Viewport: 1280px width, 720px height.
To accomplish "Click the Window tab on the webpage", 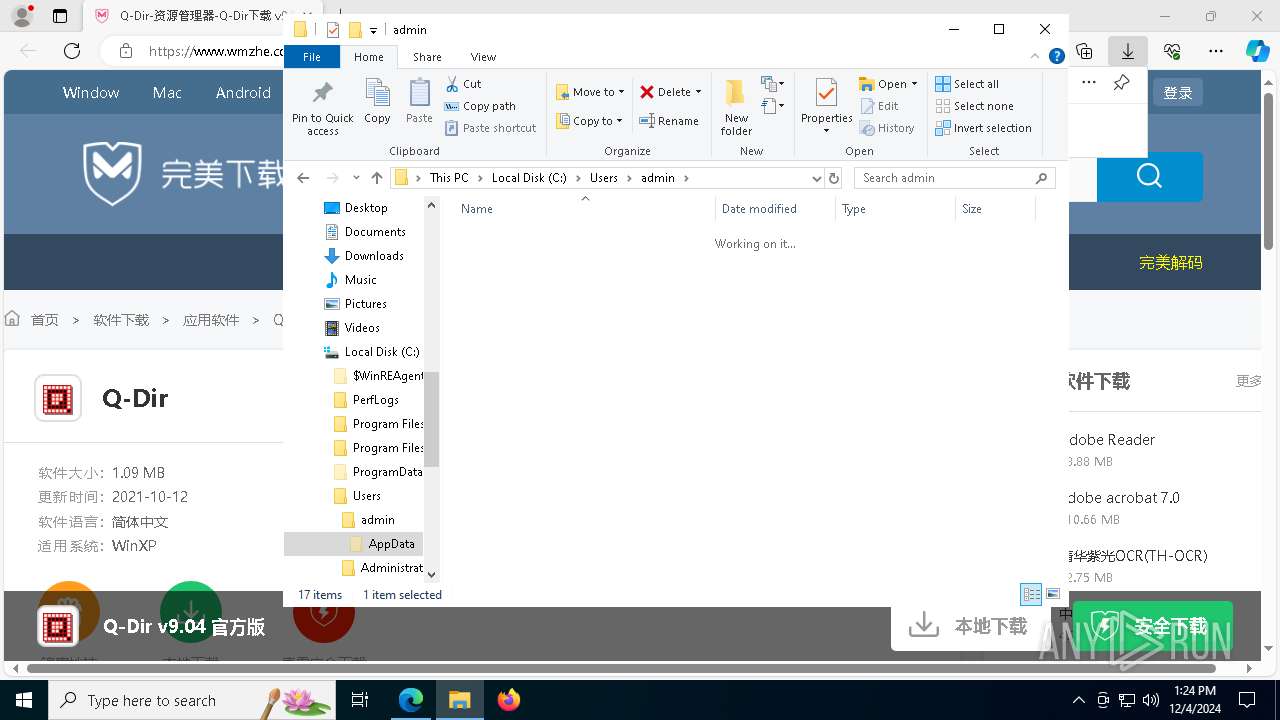I will [91, 92].
